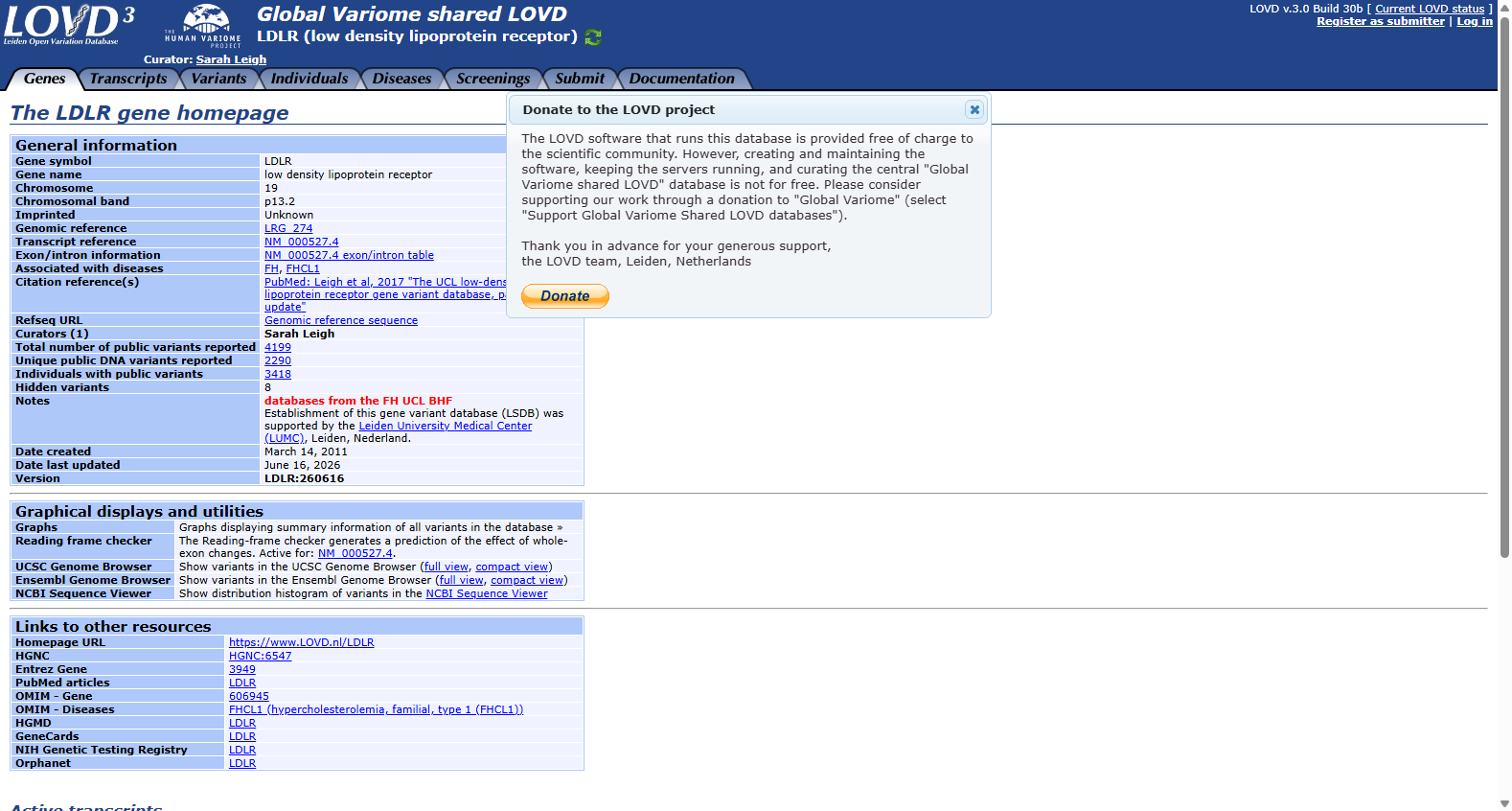Viewport: 1512px width, 811px height.
Task: Click the Version value LDLR:260616
Action: (x=304, y=478)
